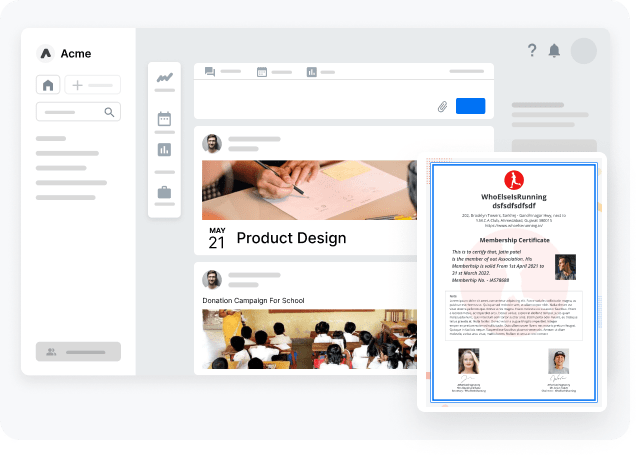Open the Donation Campaign For School post
The image size is (642, 461).
[x=255, y=300]
